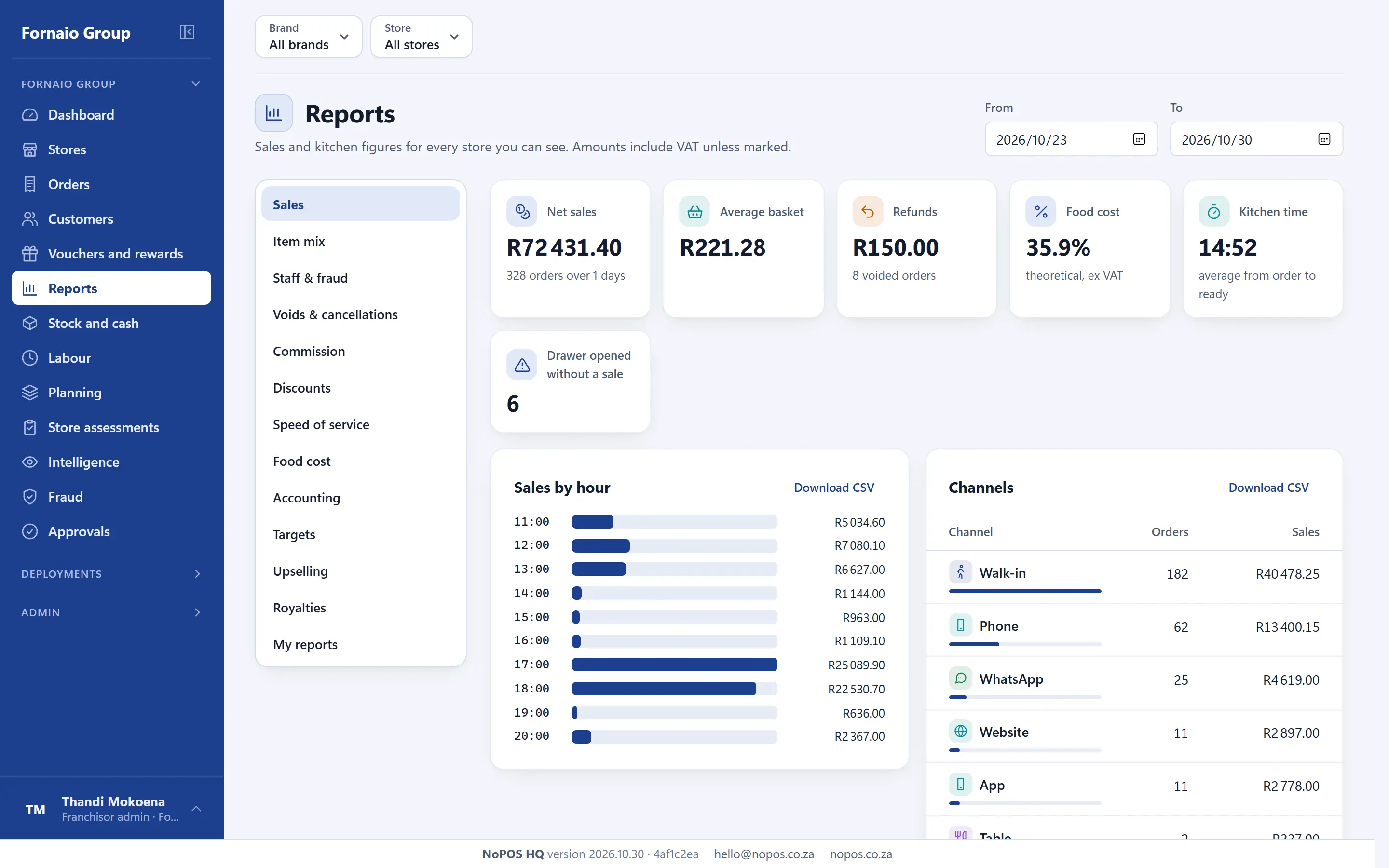Open the Store dropdown

[x=422, y=37]
